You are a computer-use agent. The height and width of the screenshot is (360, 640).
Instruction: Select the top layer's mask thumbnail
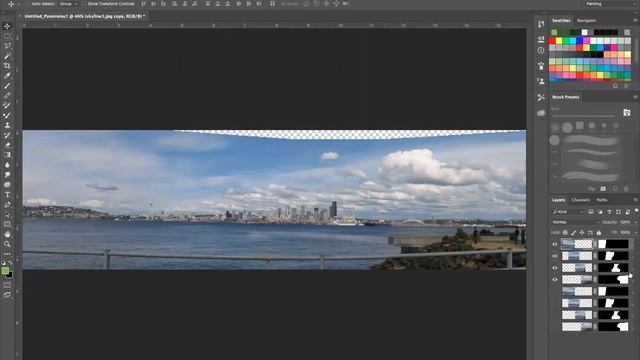613,244
